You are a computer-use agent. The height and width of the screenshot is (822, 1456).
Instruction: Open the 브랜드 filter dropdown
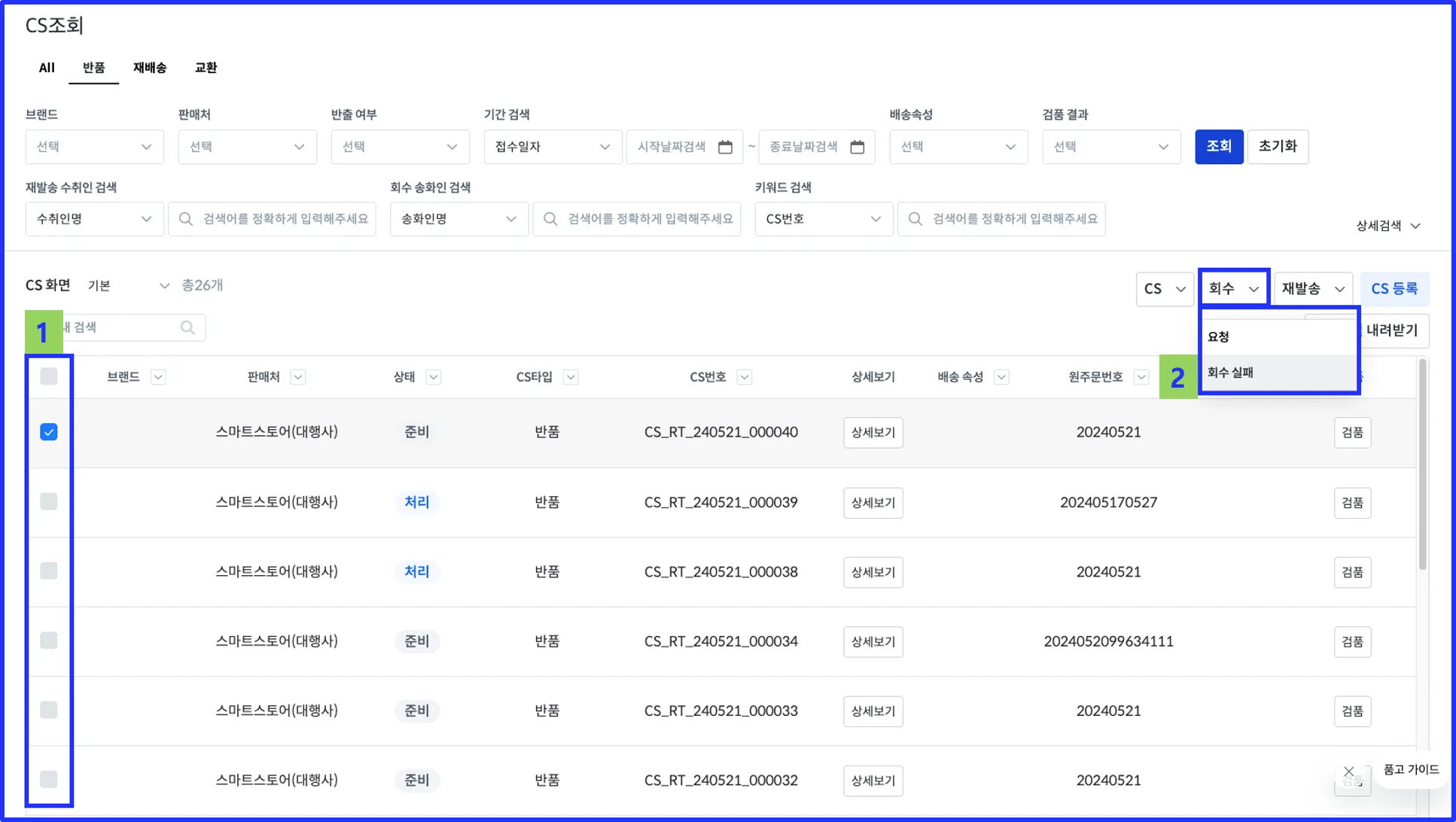(94, 147)
